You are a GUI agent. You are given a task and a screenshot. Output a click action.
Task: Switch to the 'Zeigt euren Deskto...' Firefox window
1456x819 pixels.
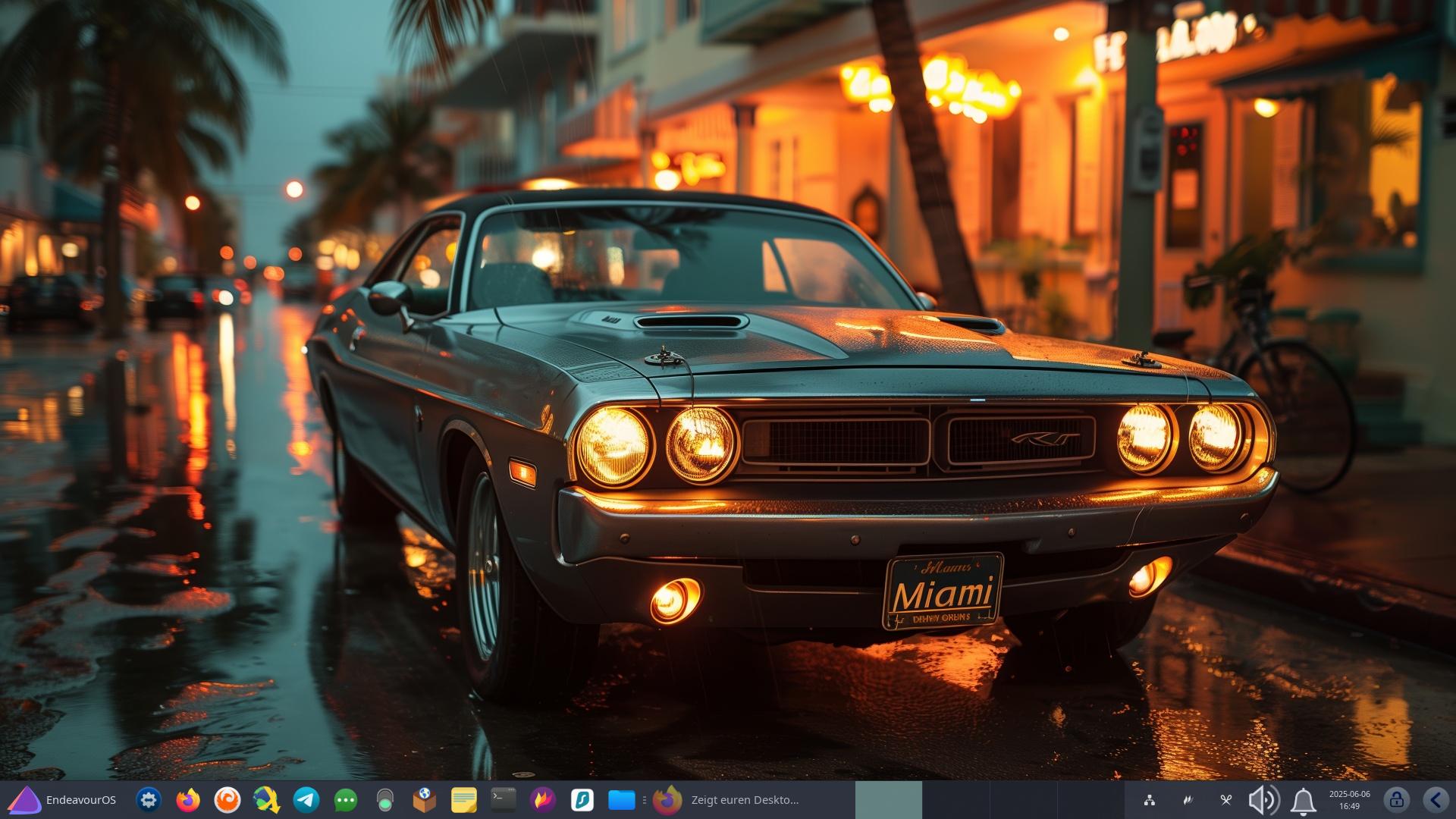[x=743, y=800]
